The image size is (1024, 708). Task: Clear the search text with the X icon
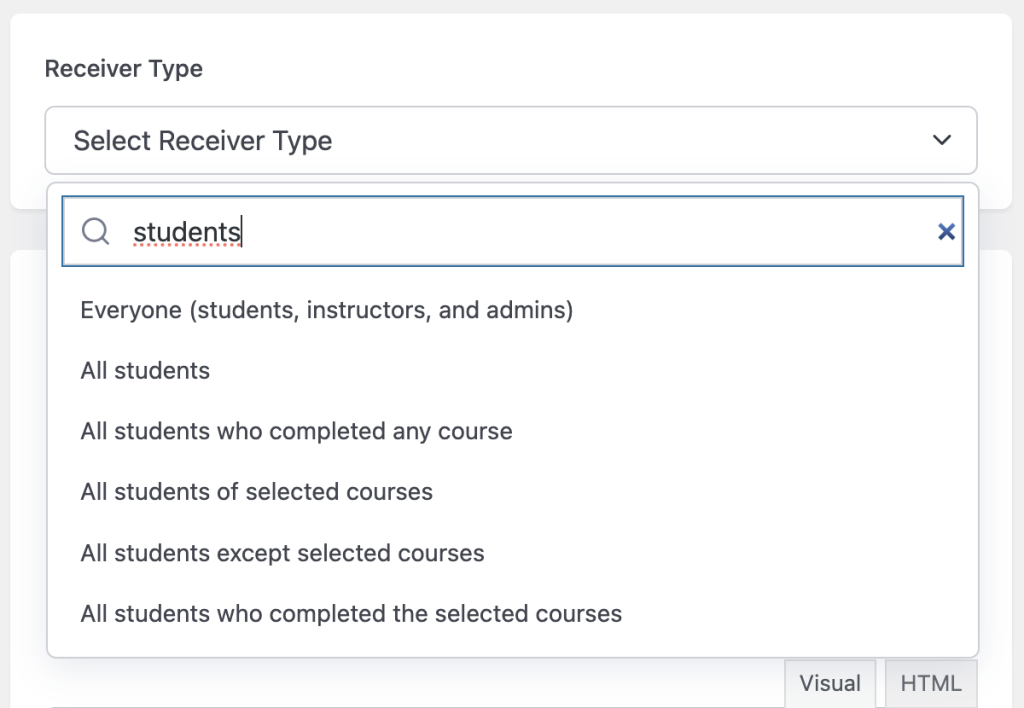click(945, 232)
